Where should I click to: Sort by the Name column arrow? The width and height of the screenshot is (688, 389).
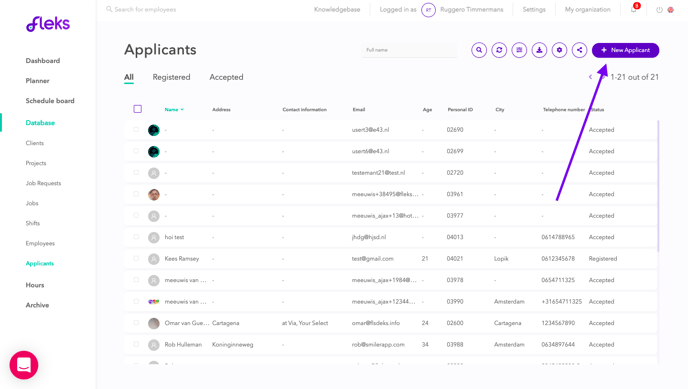point(182,110)
